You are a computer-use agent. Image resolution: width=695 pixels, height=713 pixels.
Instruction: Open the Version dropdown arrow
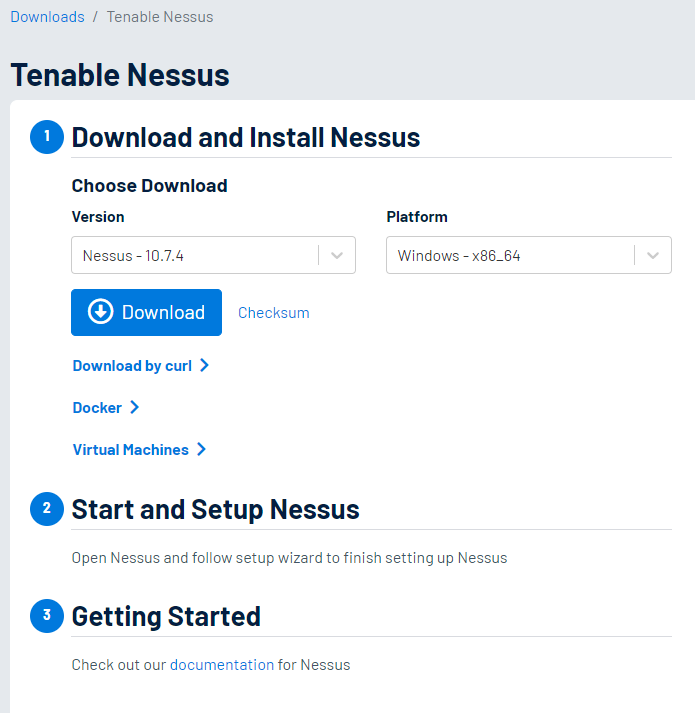[x=337, y=255]
